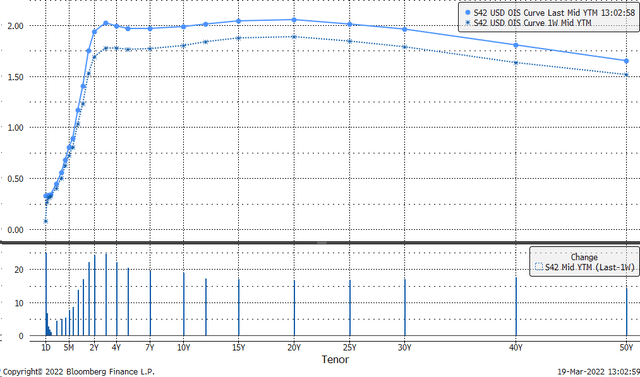
Task: Click the 10Y tenor label
Action: [x=183, y=348]
